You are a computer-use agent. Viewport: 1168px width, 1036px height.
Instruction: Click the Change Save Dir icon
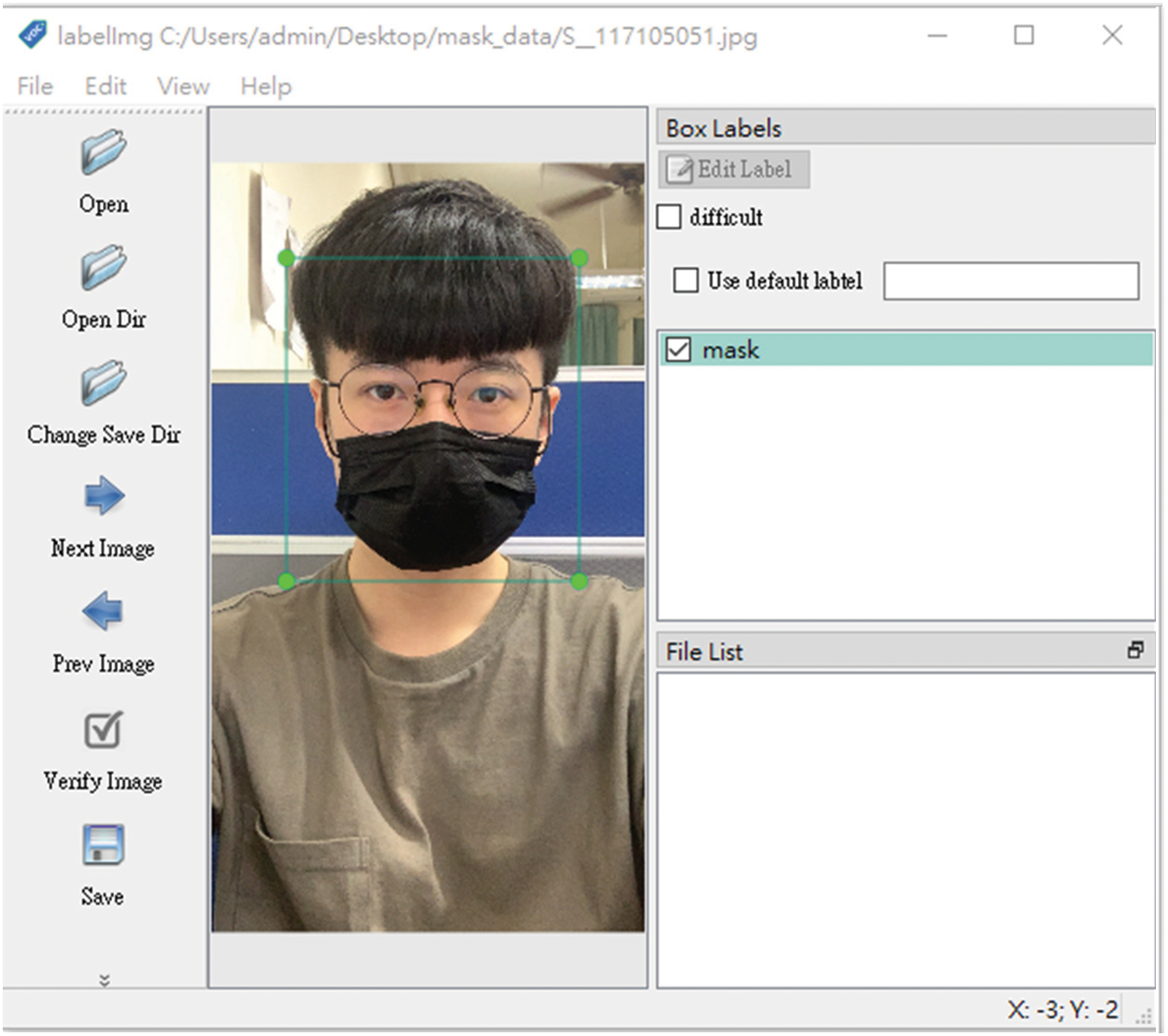point(103,383)
